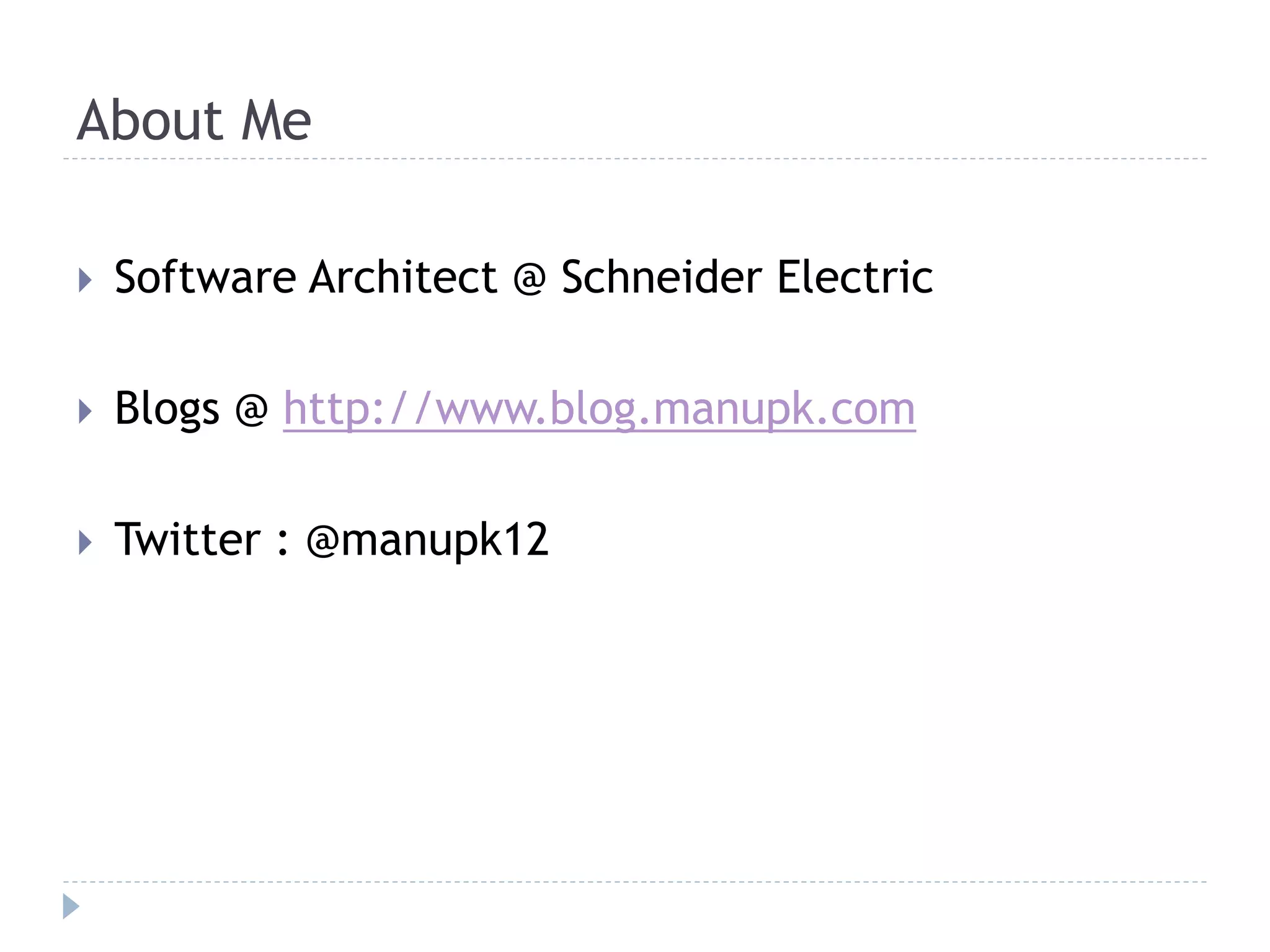Click the @ symbol before Schneider

[529, 279]
